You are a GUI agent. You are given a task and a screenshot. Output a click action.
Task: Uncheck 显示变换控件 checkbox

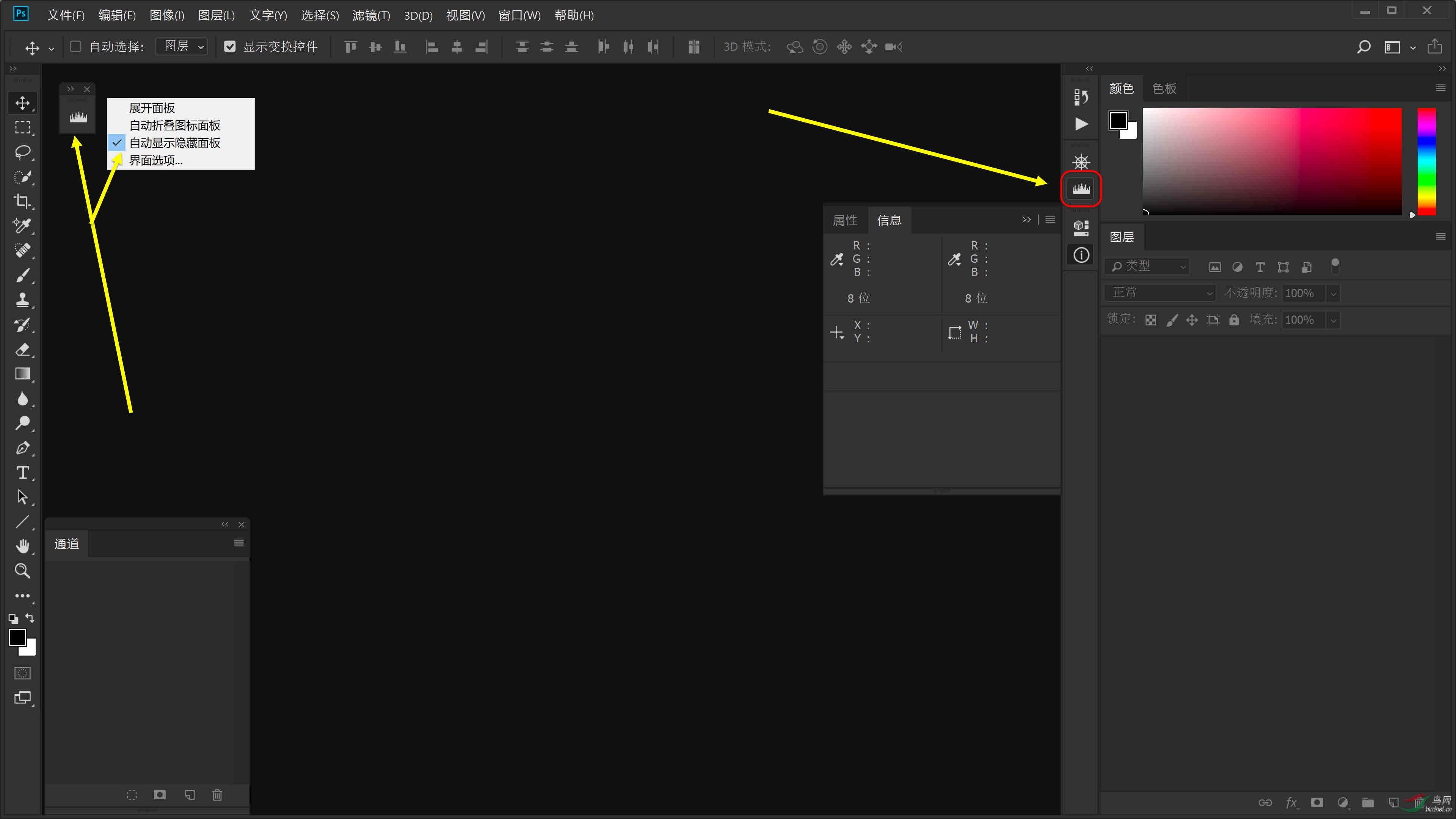tap(229, 46)
